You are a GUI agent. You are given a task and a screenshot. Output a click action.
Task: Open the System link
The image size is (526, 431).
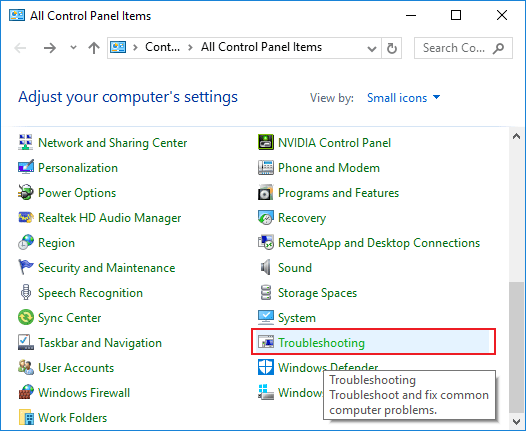click(297, 318)
